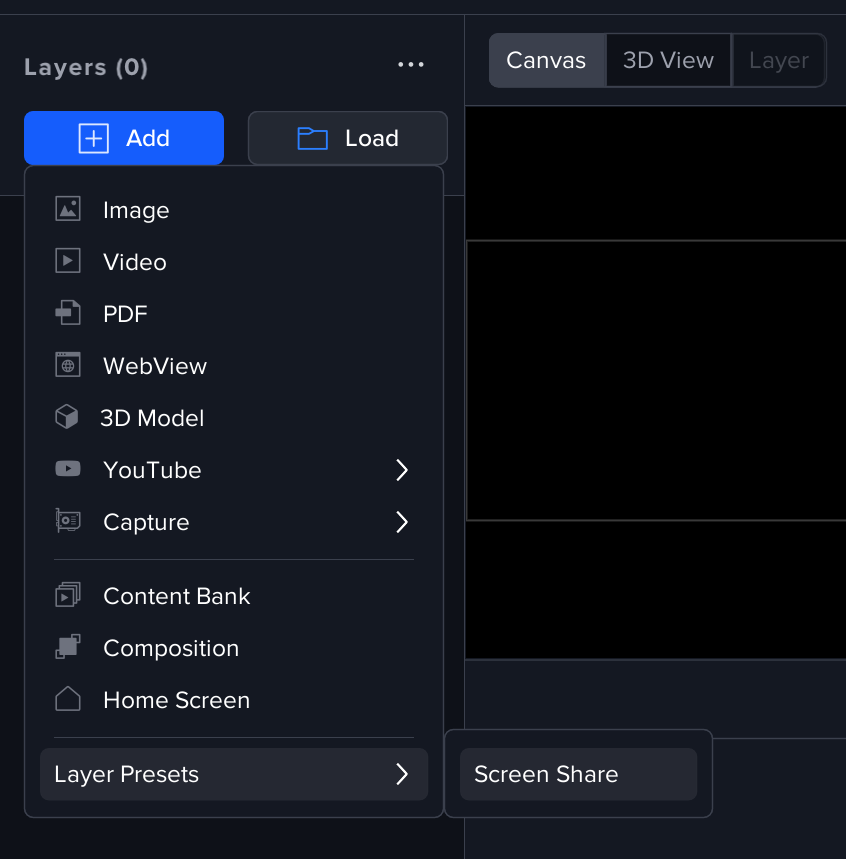Open the Layers panel three-dot menu
The image size is (846, 859).
tap(411, 65)
